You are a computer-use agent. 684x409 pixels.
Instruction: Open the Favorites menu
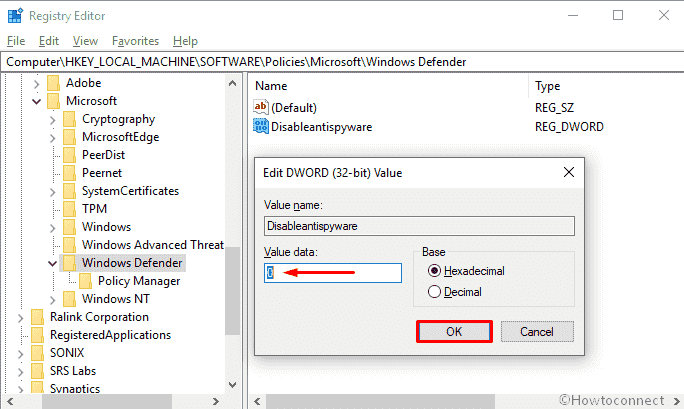click(135, 41)
